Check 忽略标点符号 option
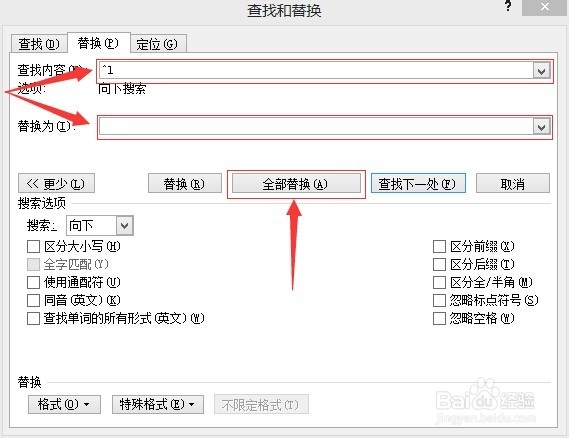The width and height of the screenshot is (569, 438). coord(439,300)
